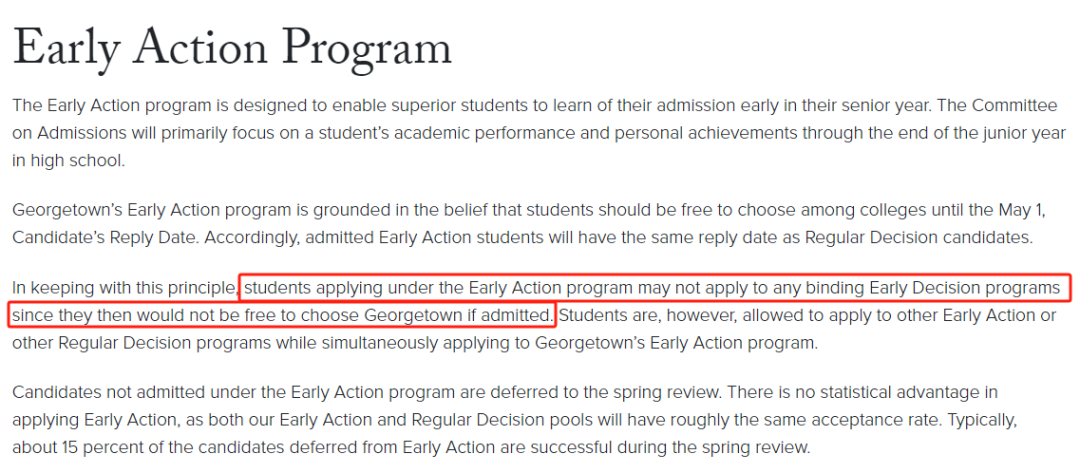Click "in high school." ending the first paragraph
The height and width of the screenshot is (473, 1080).
pos(69,160)
